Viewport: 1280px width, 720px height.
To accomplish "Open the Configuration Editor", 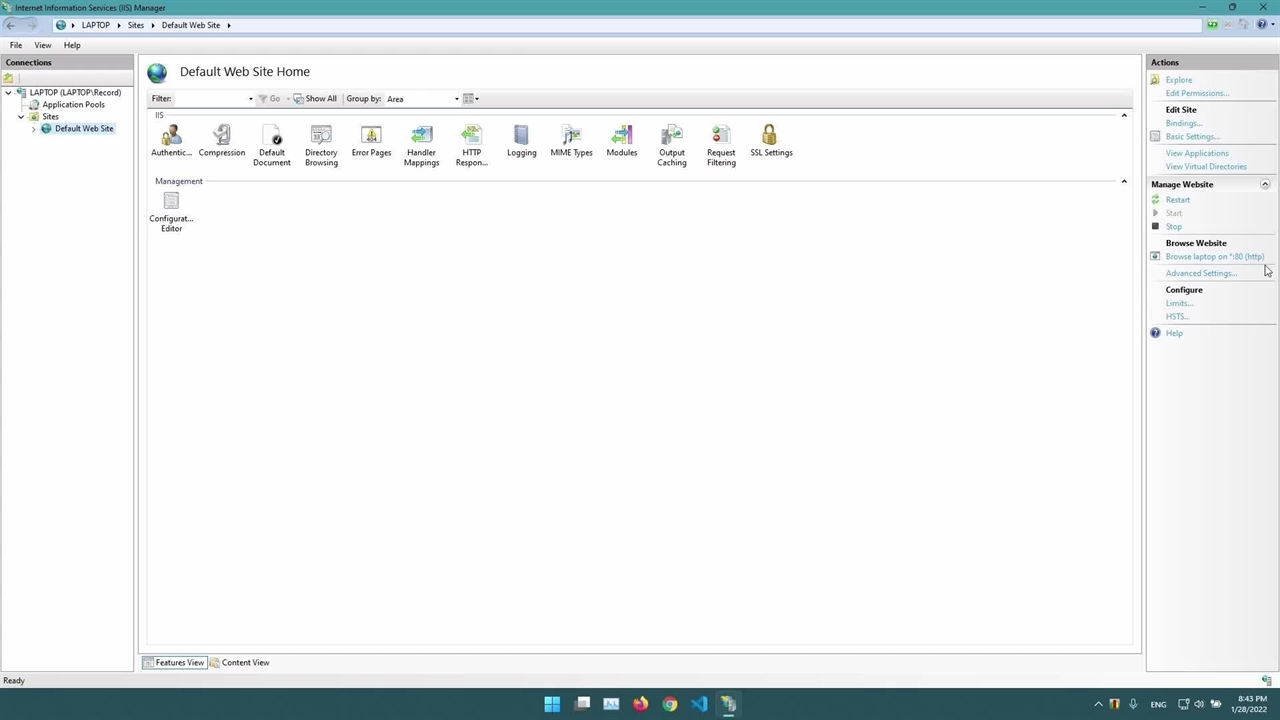I will coord(171,204).
